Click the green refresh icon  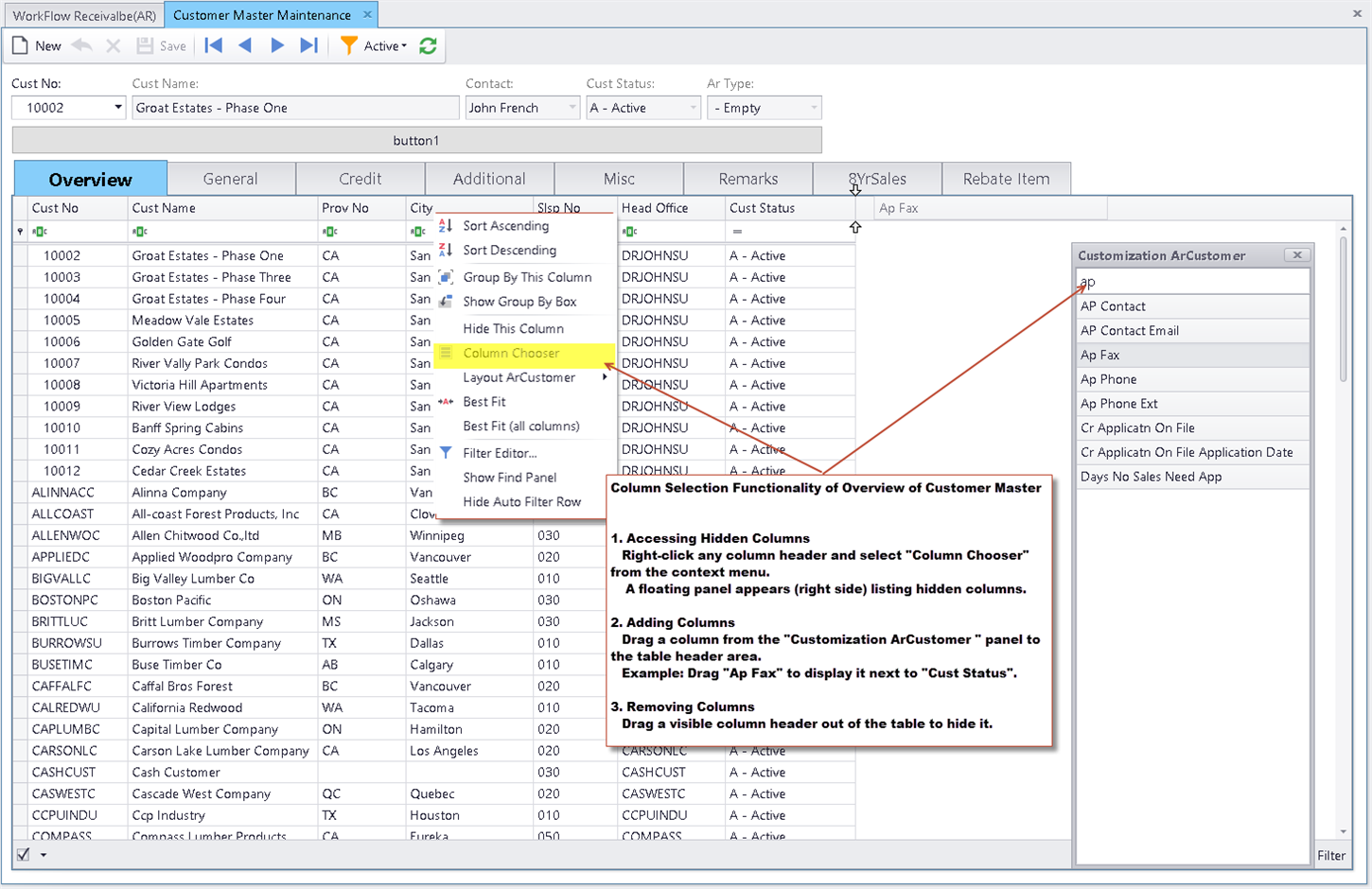(x=428, y=45)
